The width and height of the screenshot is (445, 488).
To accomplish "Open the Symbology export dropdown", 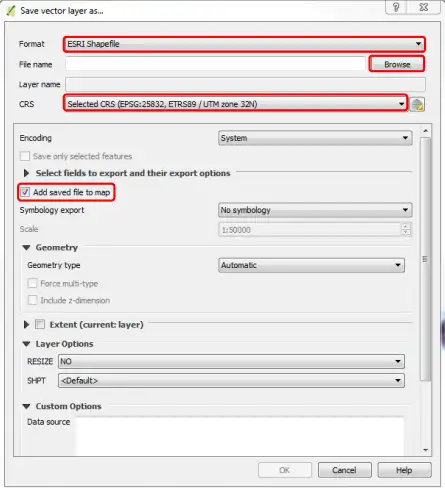I will pyautogui.click(x=315, y=210).
